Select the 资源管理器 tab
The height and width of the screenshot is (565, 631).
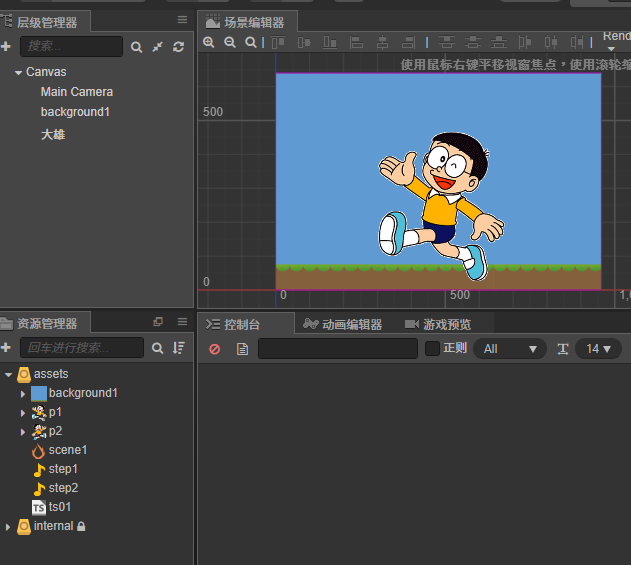pyautogui.click(x=45, y=323)
